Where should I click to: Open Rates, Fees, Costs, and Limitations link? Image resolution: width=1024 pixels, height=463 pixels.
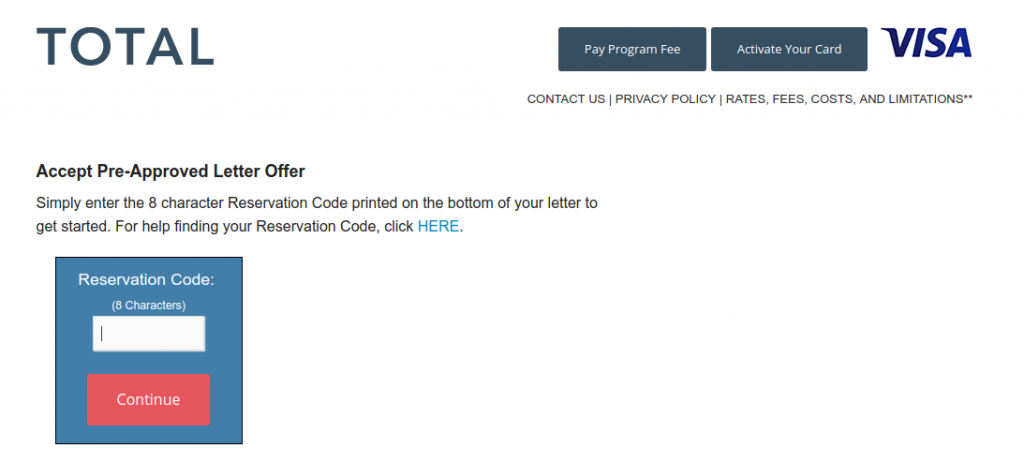(x=843, y=99)
